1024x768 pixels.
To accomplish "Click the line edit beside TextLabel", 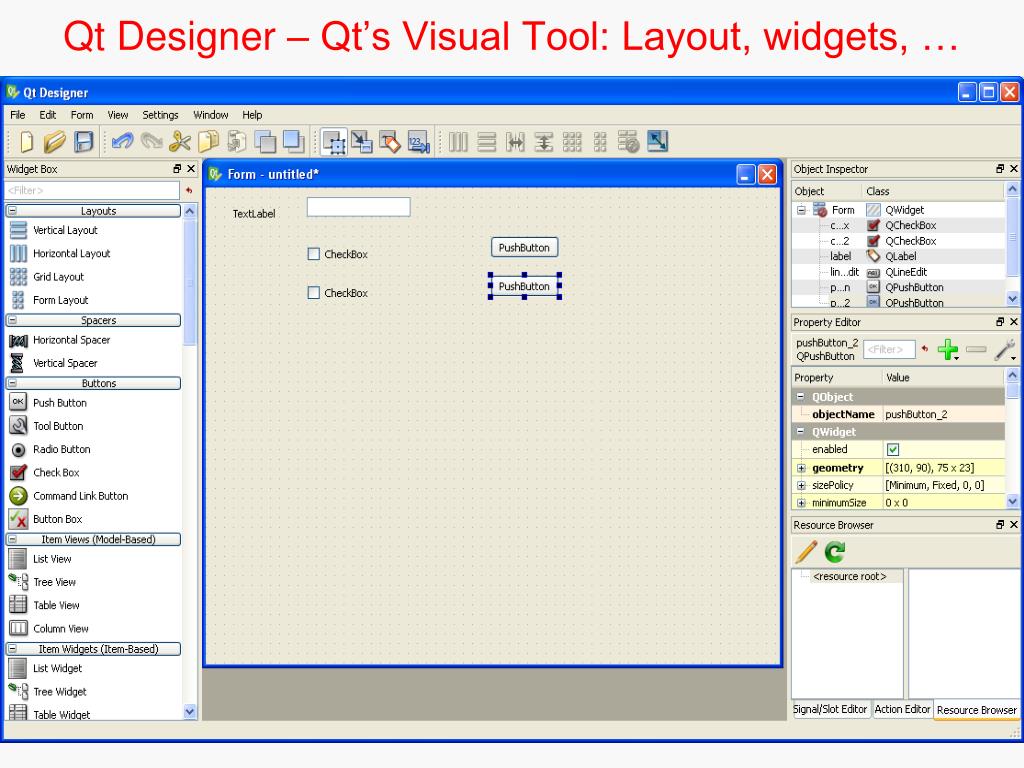I will click(359, 207).
